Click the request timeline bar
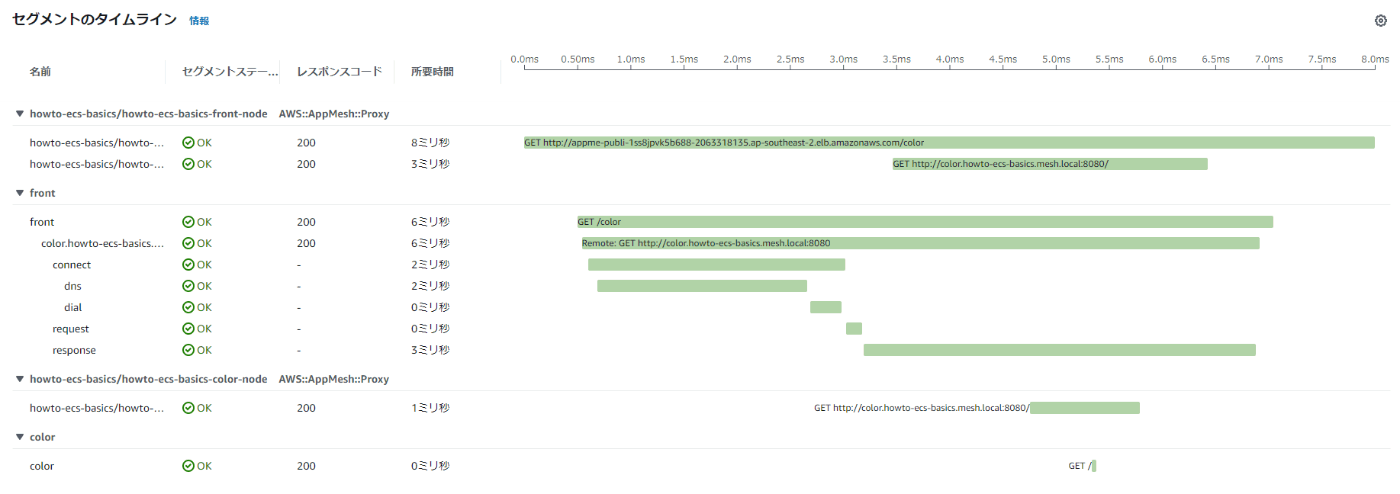This screenshot has width=1400, height=494. coord(854,329)
